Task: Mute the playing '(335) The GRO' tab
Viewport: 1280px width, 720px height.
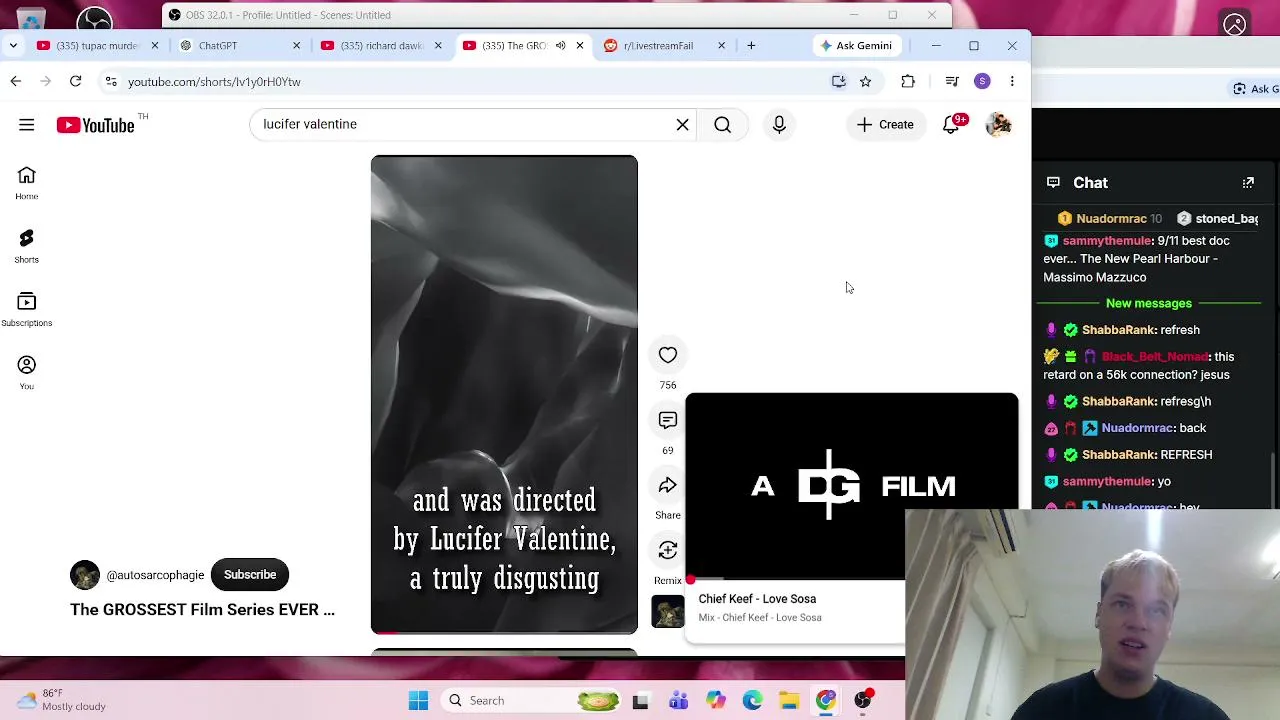Action: click(561, 46)
